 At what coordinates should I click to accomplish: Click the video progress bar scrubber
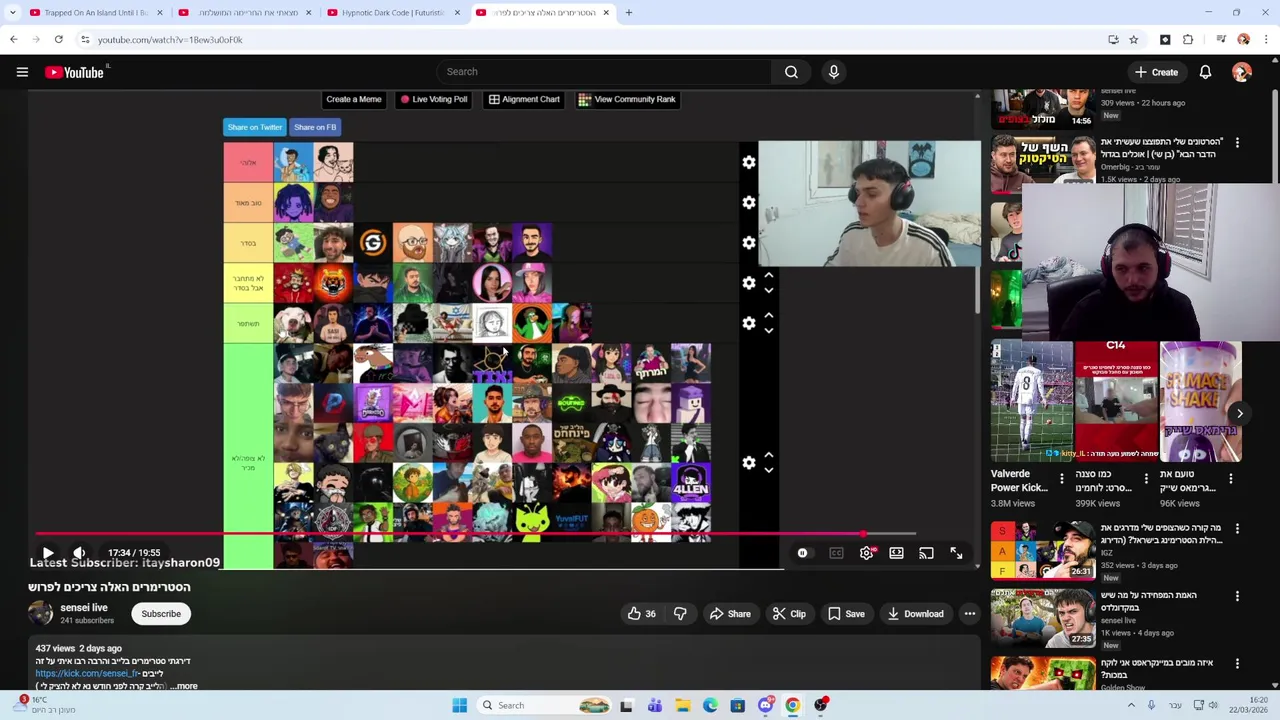pos(863,534)
